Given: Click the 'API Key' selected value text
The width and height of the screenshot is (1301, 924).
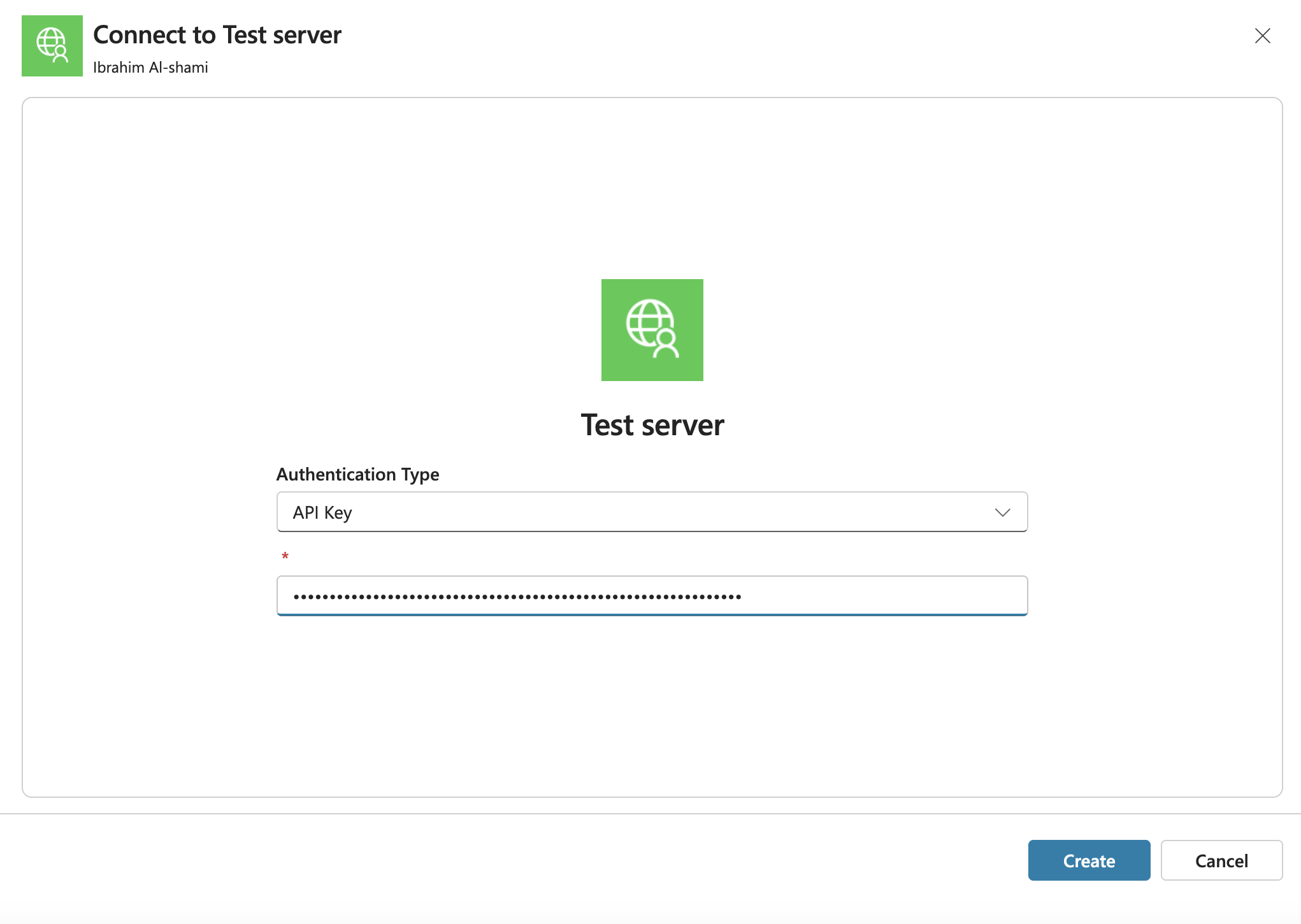Looking at the screenshot, I should click(322, 512).
